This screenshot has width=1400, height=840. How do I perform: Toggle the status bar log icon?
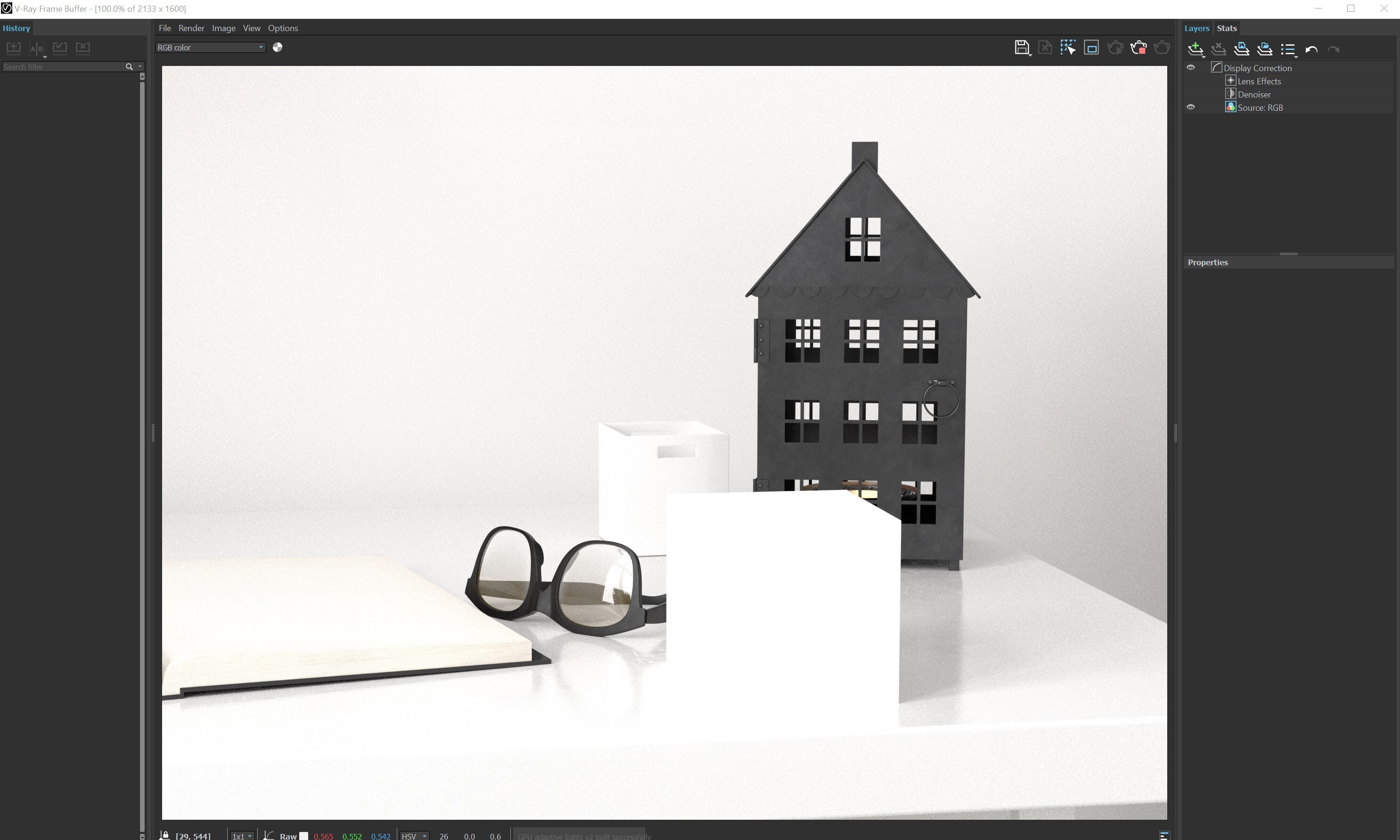coord(1164,835)
